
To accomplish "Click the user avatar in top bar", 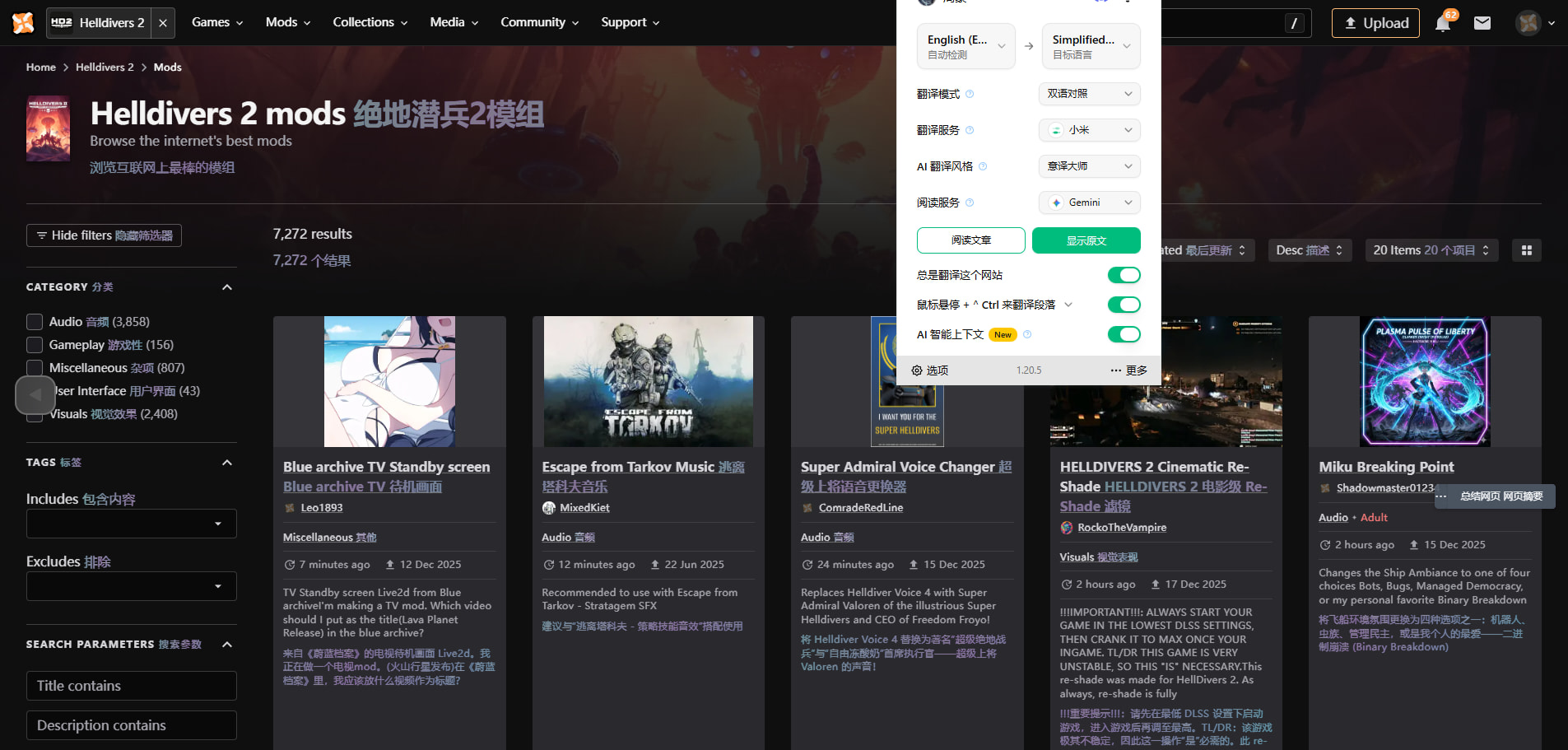I will coord(1528,23).
